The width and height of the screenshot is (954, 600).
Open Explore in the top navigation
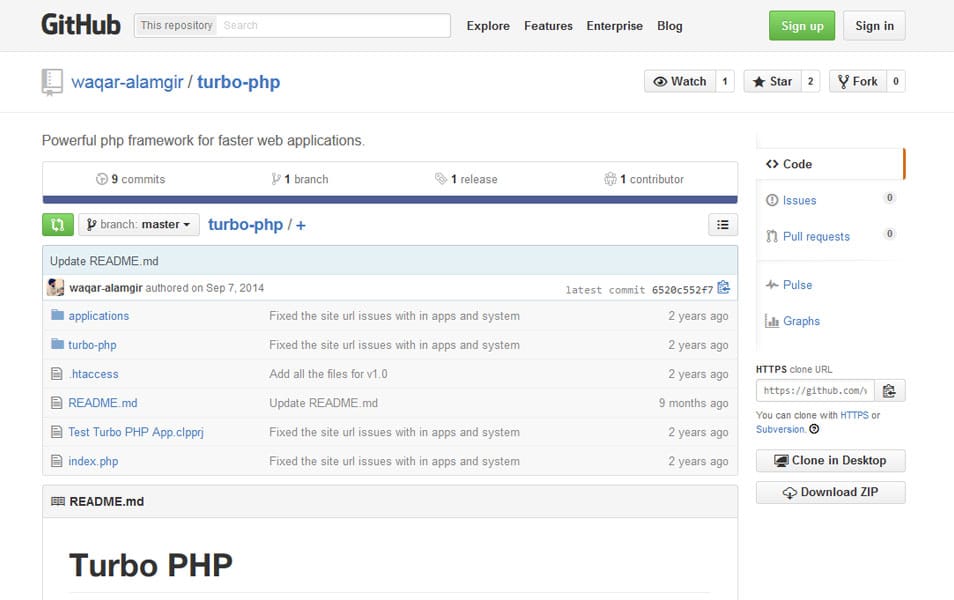click(x=488, y=26)
